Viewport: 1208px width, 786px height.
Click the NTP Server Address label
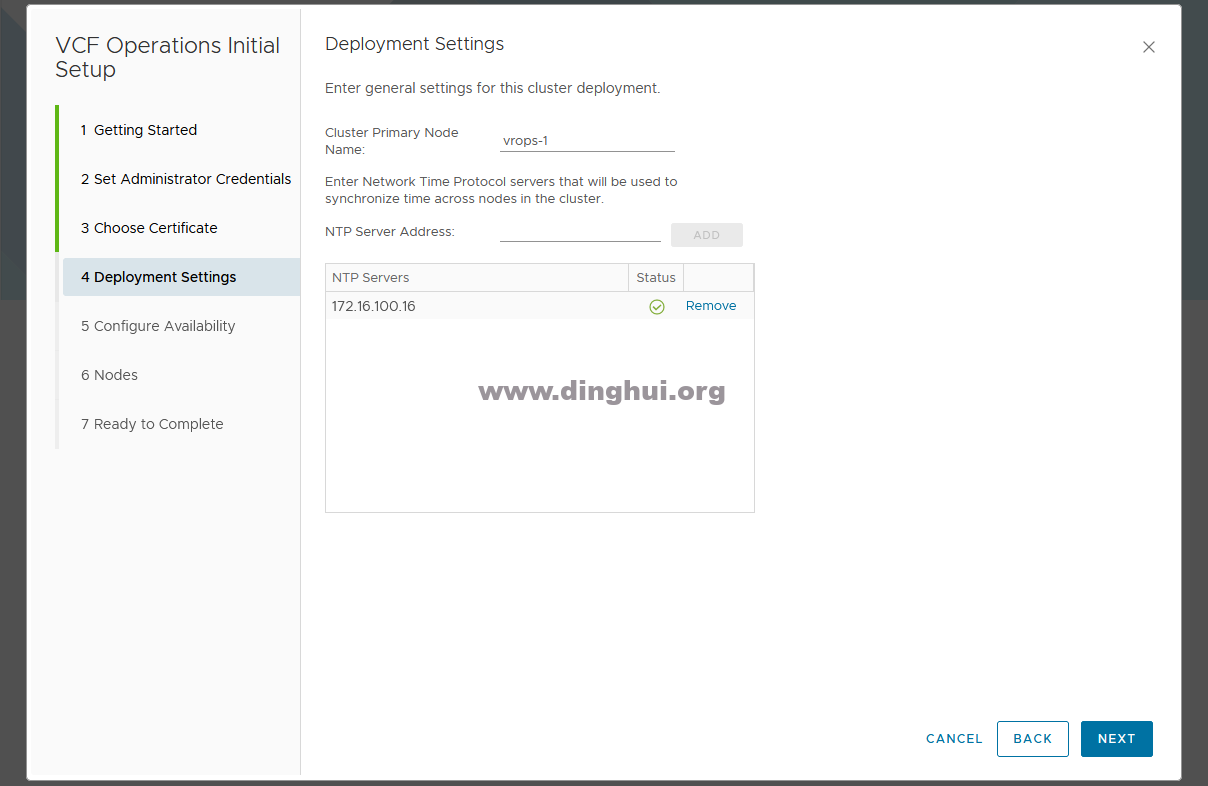point(390,232)
